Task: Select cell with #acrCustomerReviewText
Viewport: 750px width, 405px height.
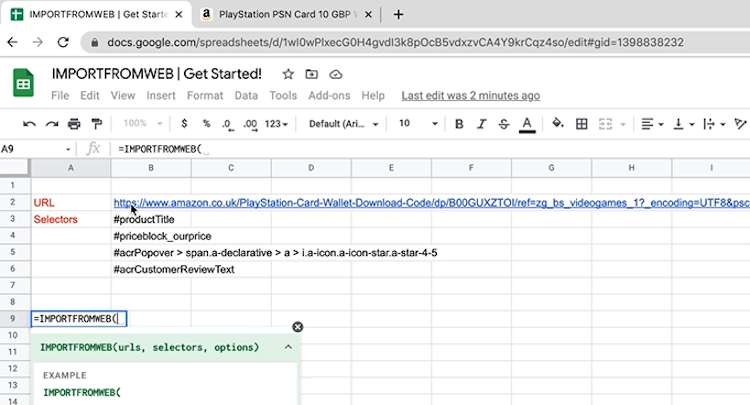Action: (x=151, y=269)
